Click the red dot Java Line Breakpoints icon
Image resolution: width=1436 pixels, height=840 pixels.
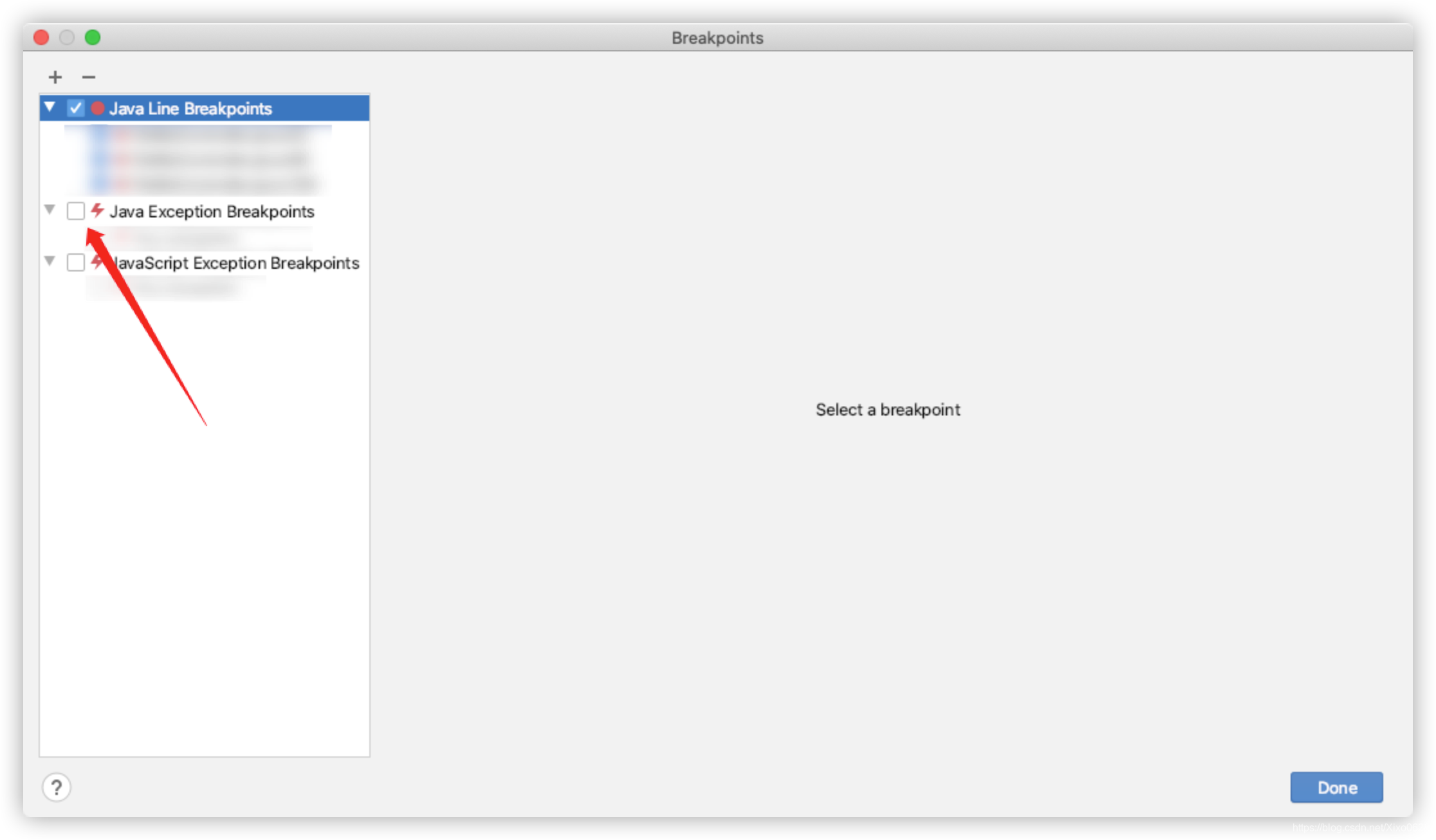pyautogui.click(x=98, y=108)
